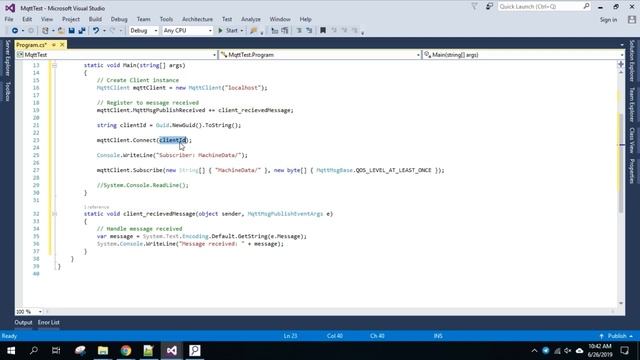Open the Error List panel tab
The height and width of the screenshot is (360, 640).
click(x=49, y=322)
